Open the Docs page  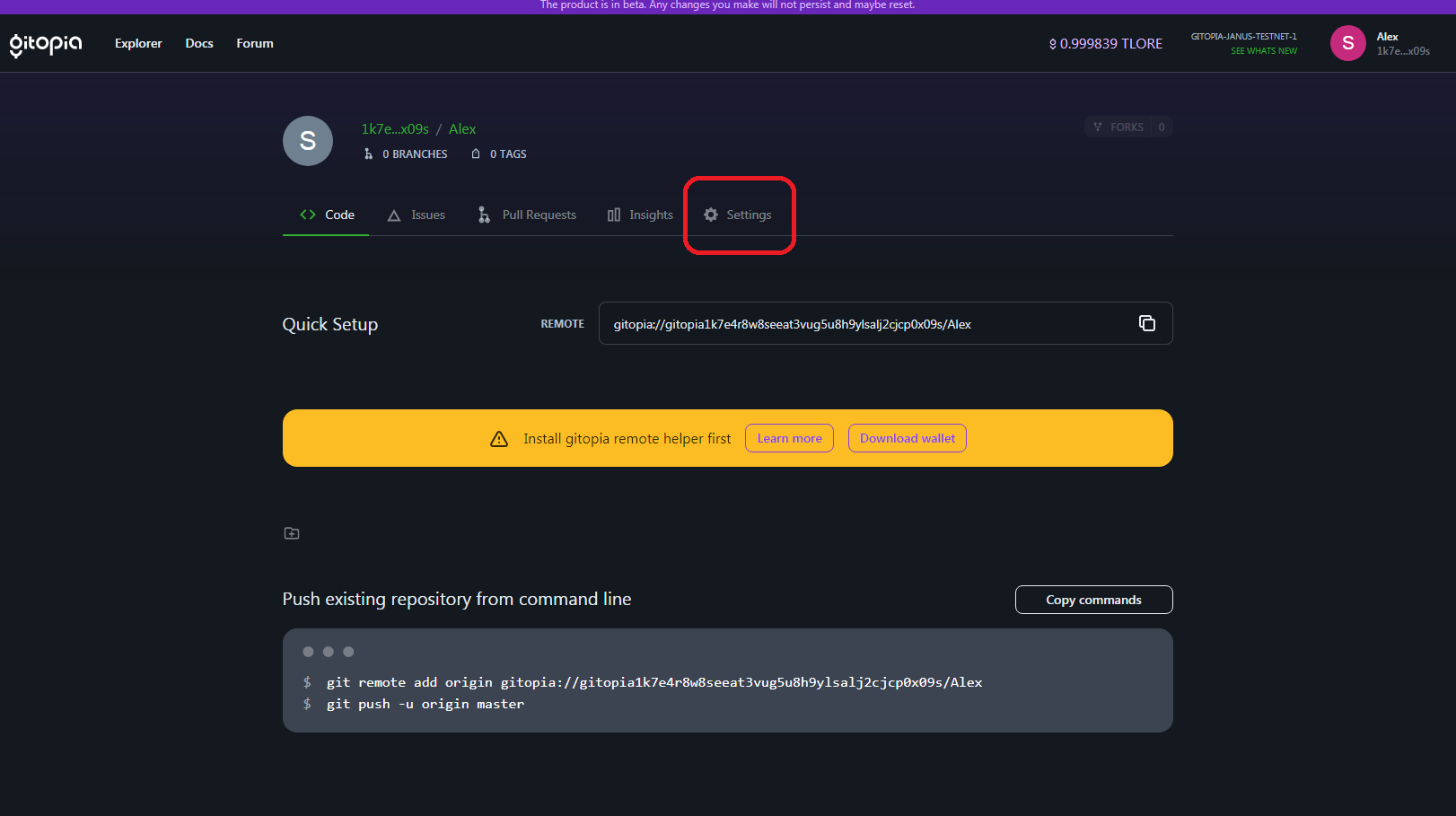pyautogui.click(x=199, y=43)
